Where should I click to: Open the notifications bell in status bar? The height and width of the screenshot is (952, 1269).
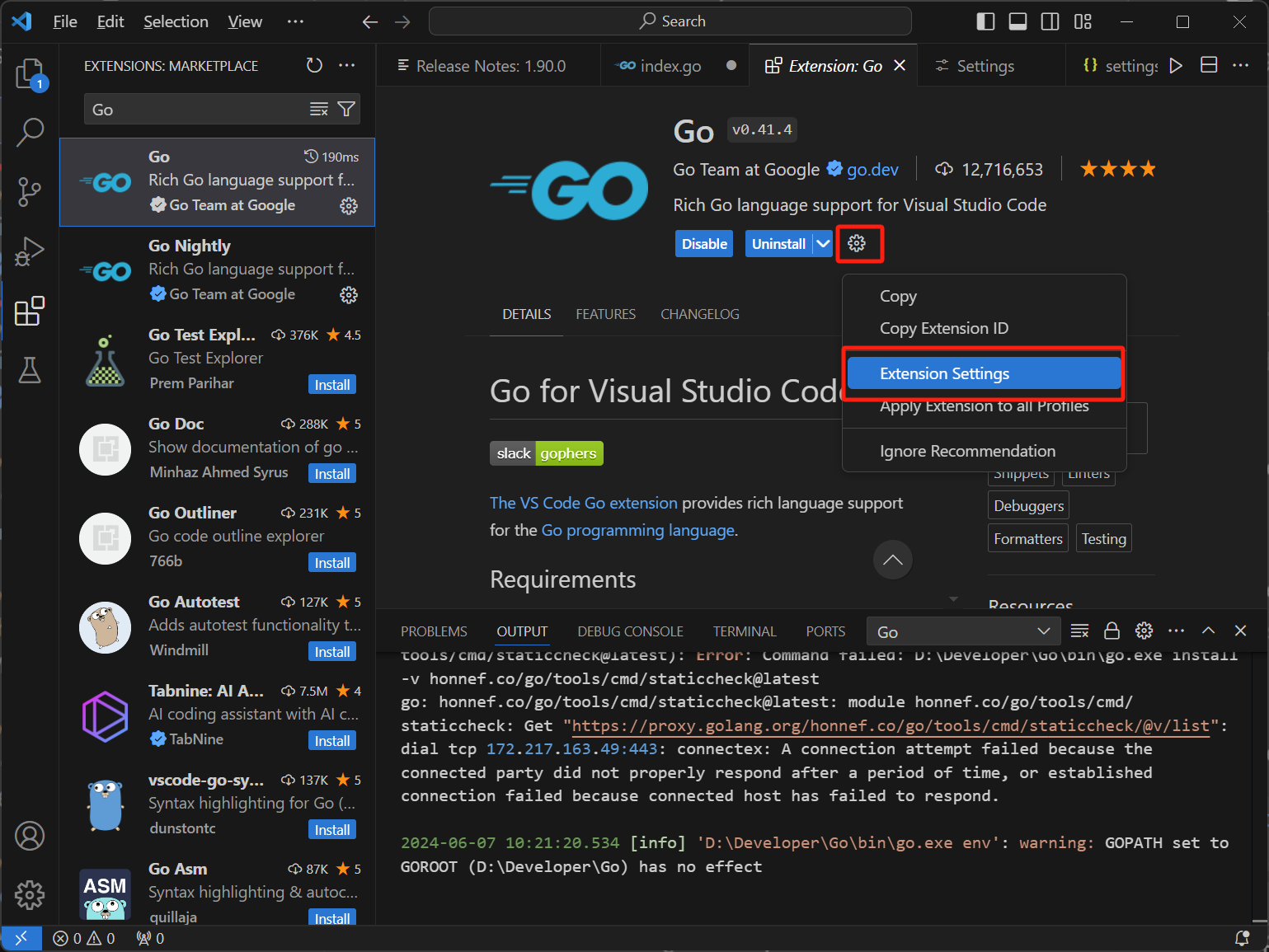point(1242,938)
